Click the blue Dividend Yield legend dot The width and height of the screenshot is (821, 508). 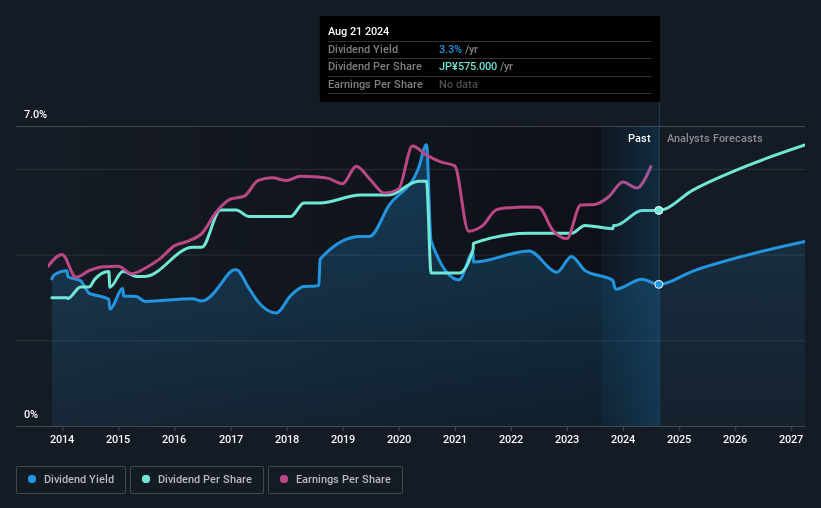point(32,479)
